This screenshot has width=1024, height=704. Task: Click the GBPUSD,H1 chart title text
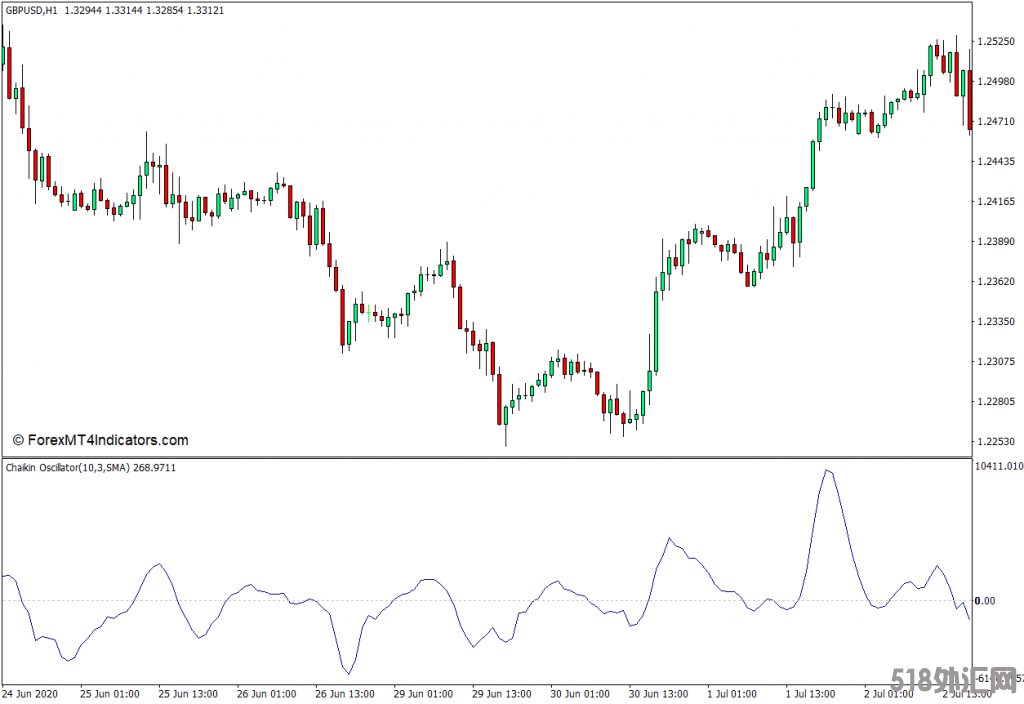pyautogui.click(x=31, y=10)
